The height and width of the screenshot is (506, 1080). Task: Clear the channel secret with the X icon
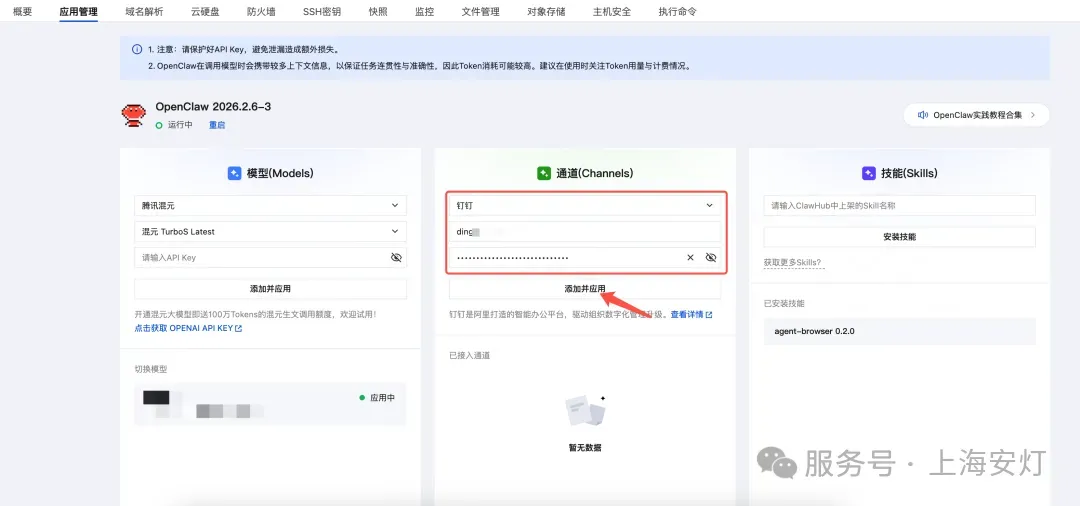690,257
